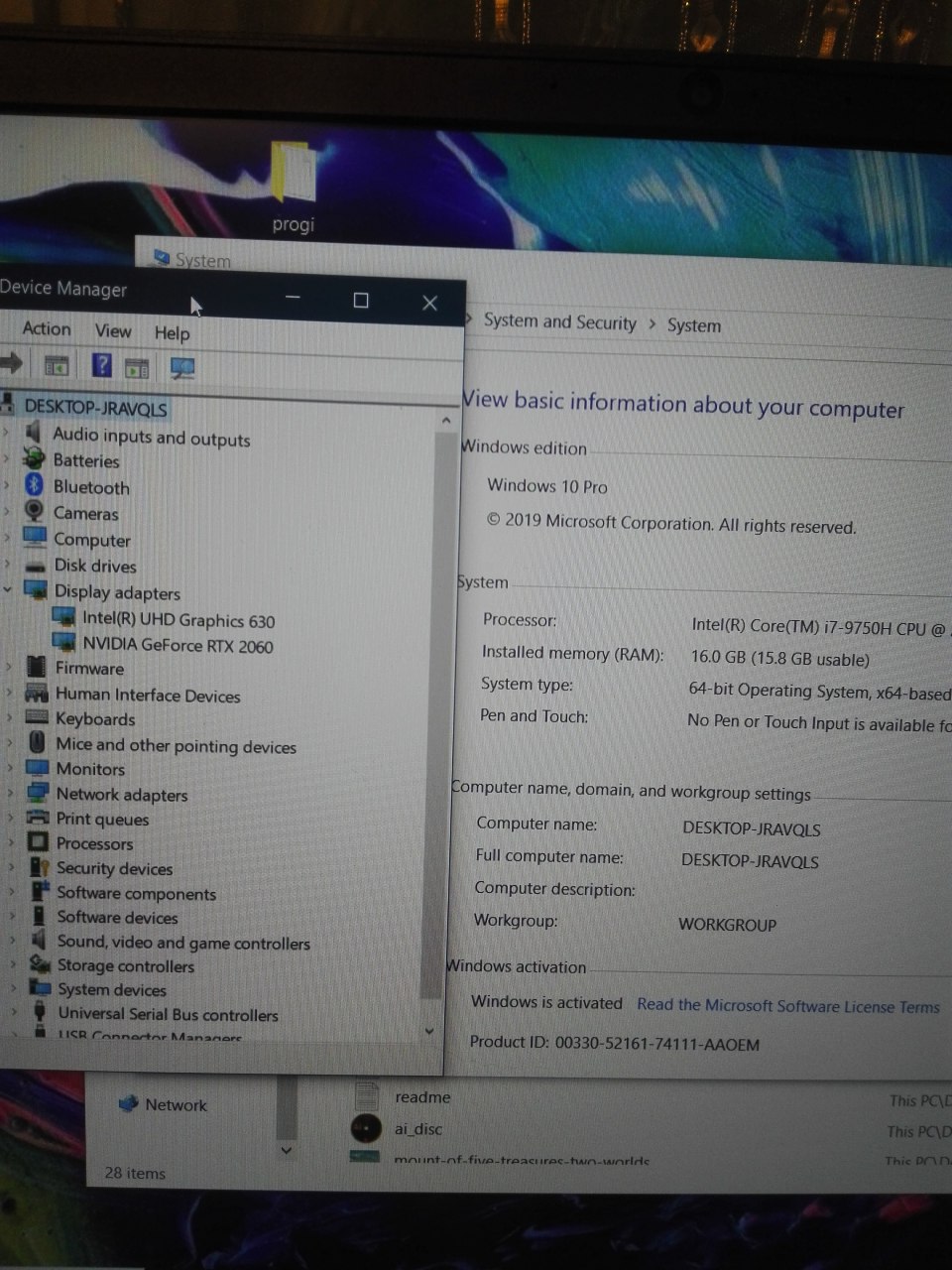This screenshot has width=952, height=1270.
Task: Click Product ID 00330-52161-74111-AAOEM text
Action: 615,1043
